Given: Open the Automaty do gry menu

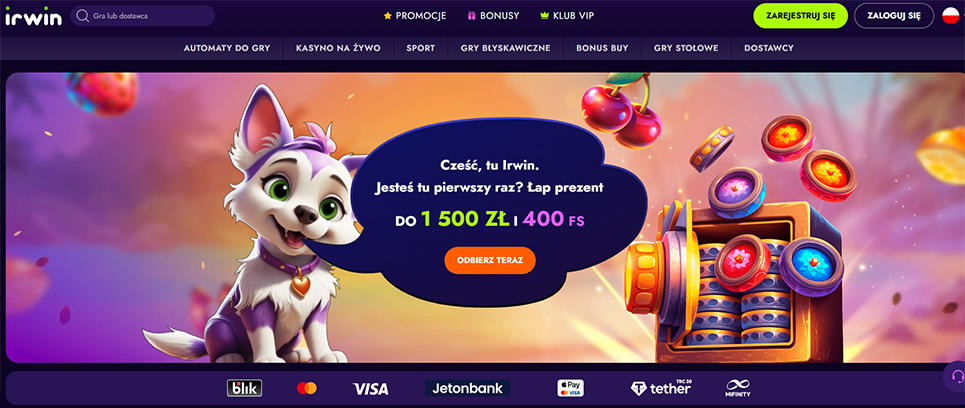Looking at the screenshot, I should (x=227, y=48).
